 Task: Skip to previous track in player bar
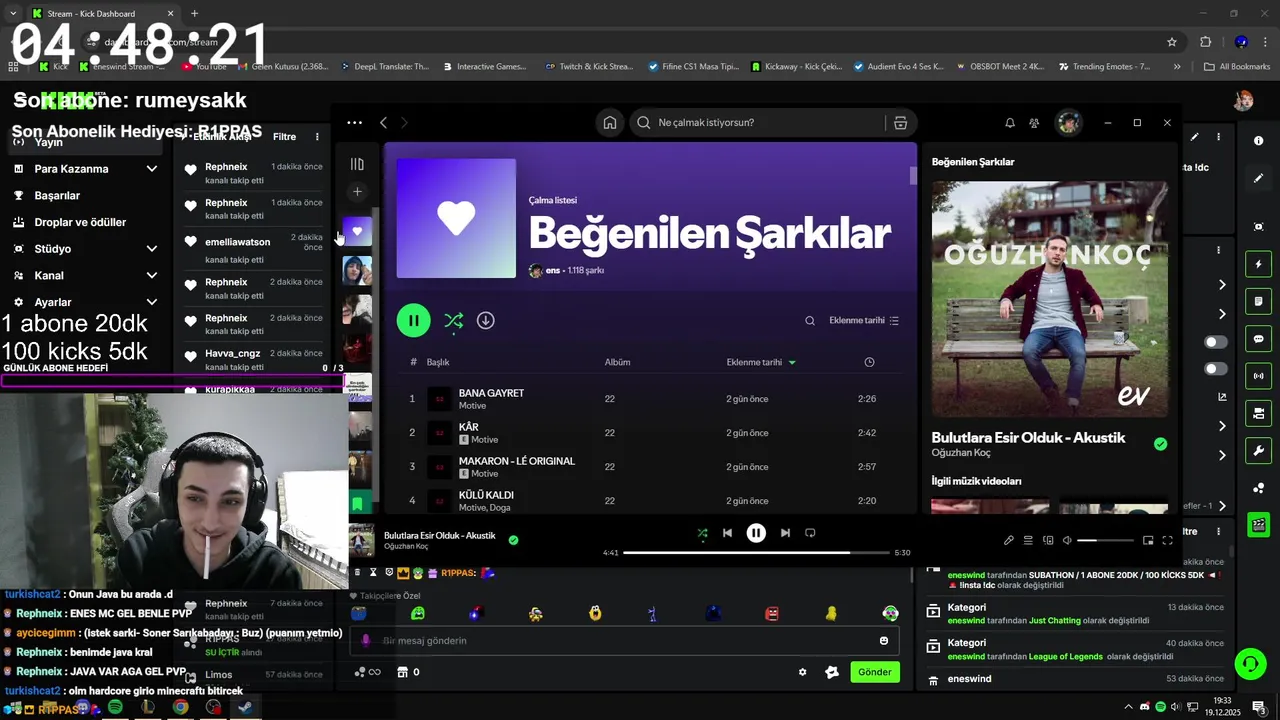727,533
